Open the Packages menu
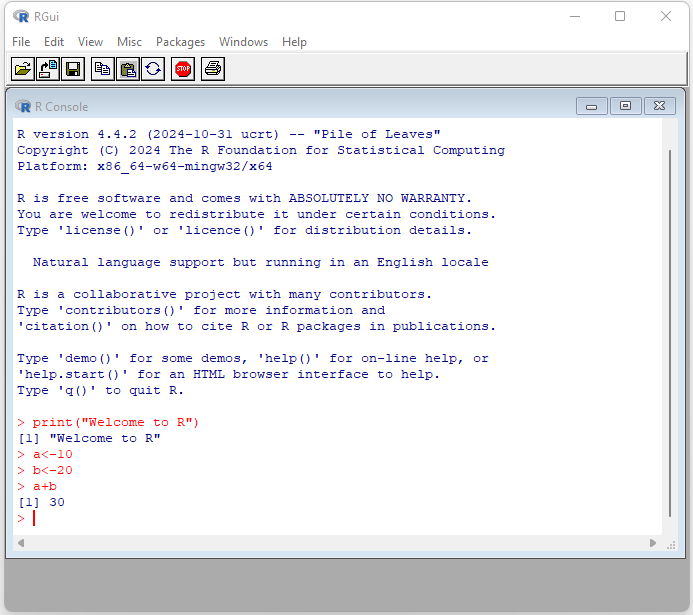 point(180,42)
